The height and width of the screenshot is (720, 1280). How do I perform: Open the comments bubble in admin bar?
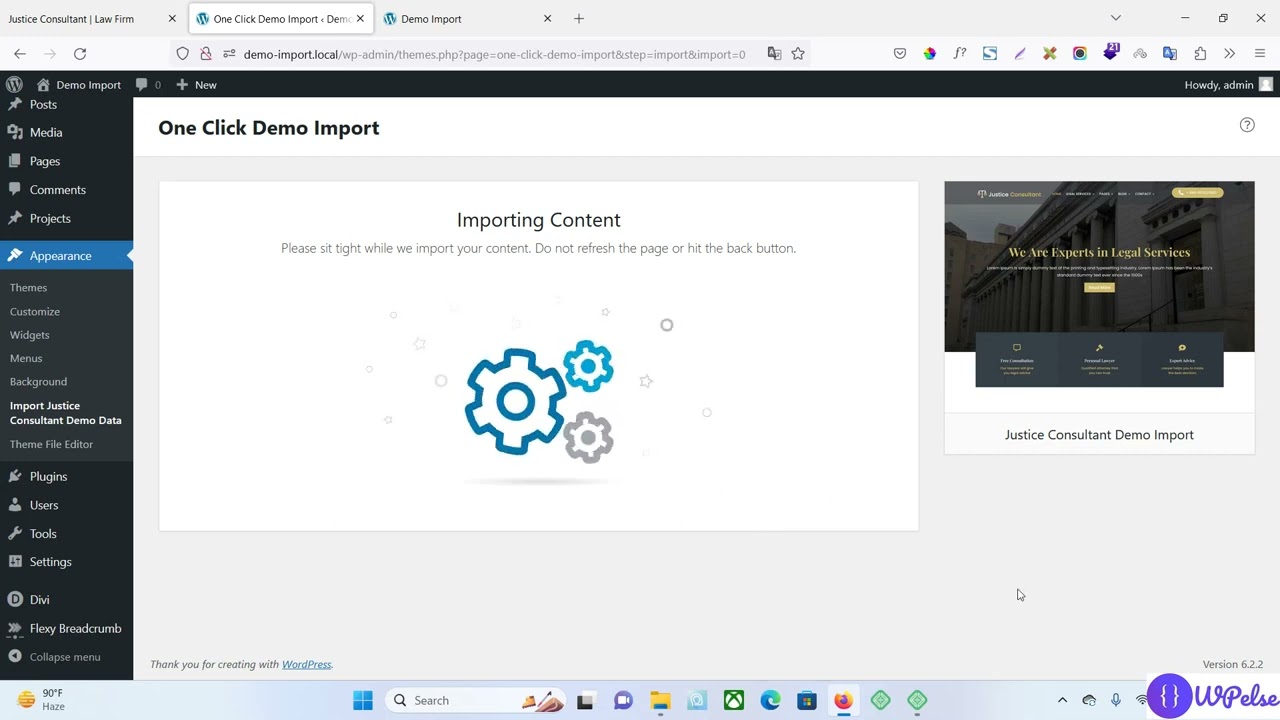click(148, 85)
